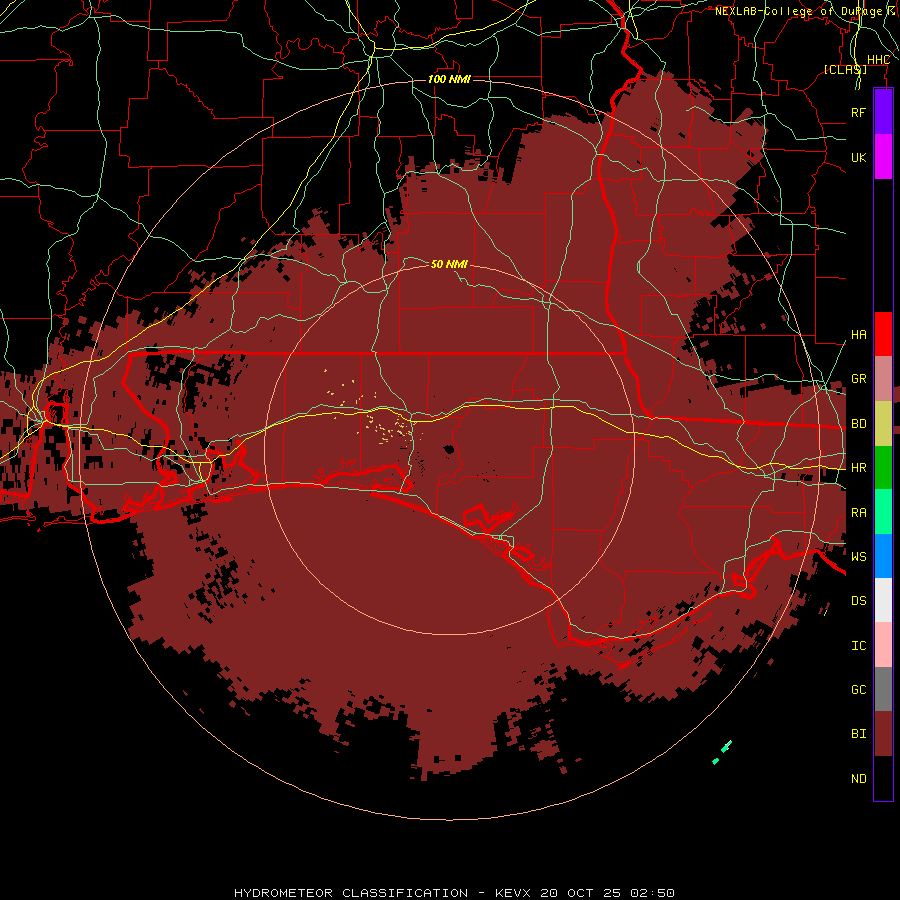Image resolution: width=900 pixels, height=900 pixels.
Task: Click the HA legend label
Action: click(x=858, y=334)
